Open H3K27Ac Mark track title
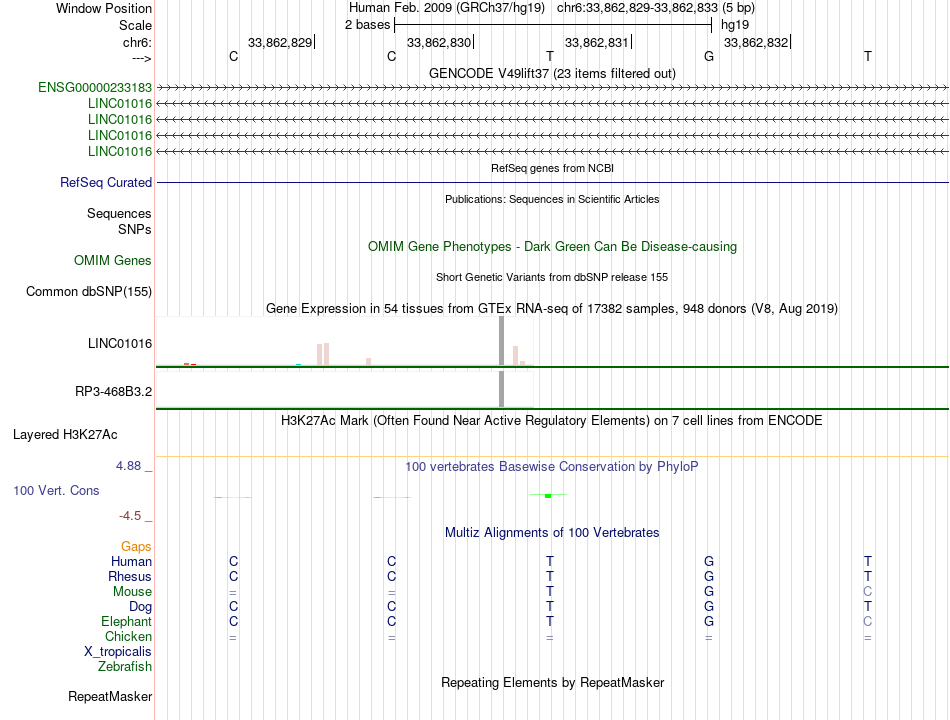The width and height of the screenshot is (950, 720). pyautogui.click(x=551, y=421)
